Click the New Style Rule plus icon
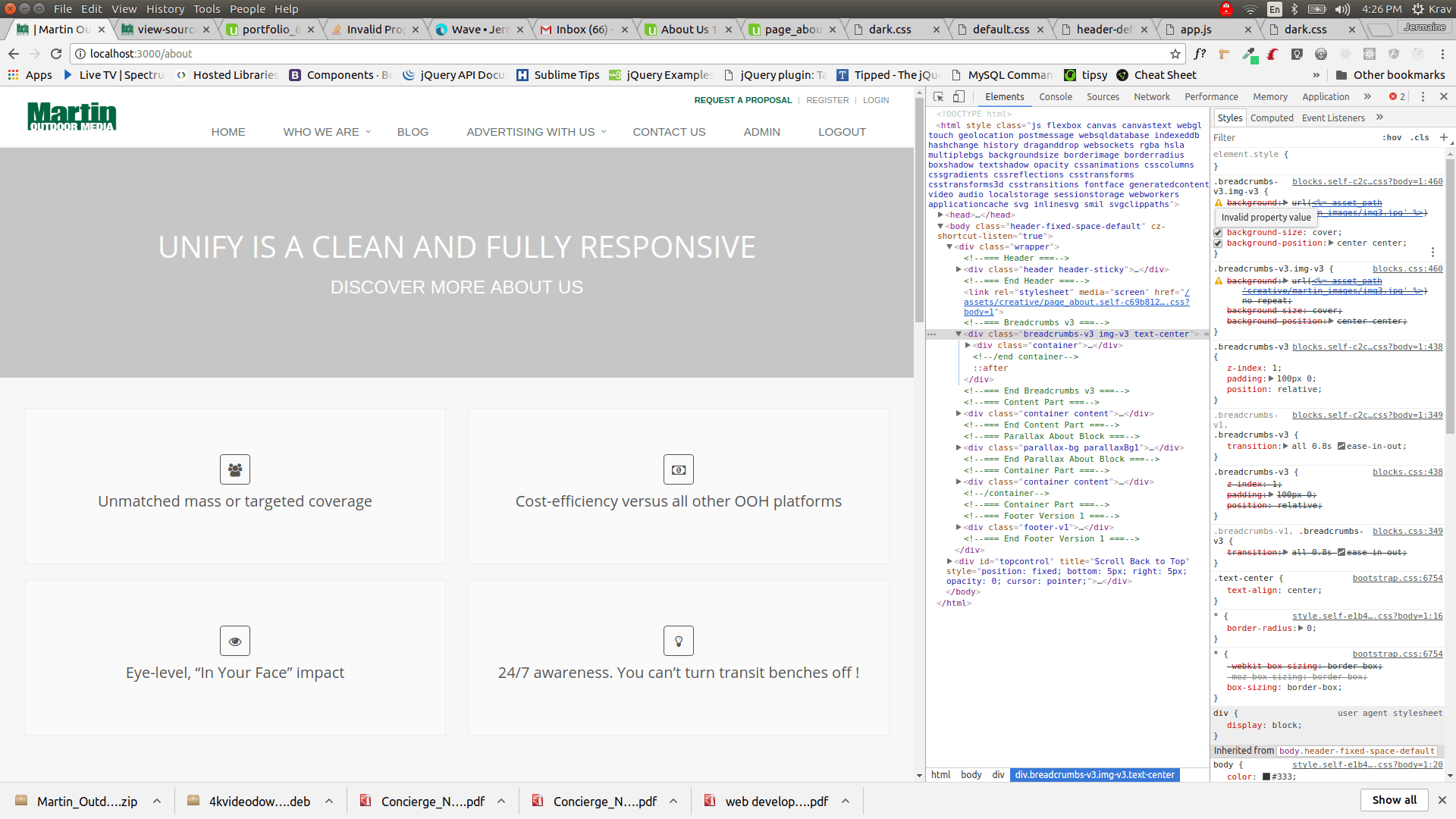Viewport: 1456px width, 819px height. pos(1443,137)
